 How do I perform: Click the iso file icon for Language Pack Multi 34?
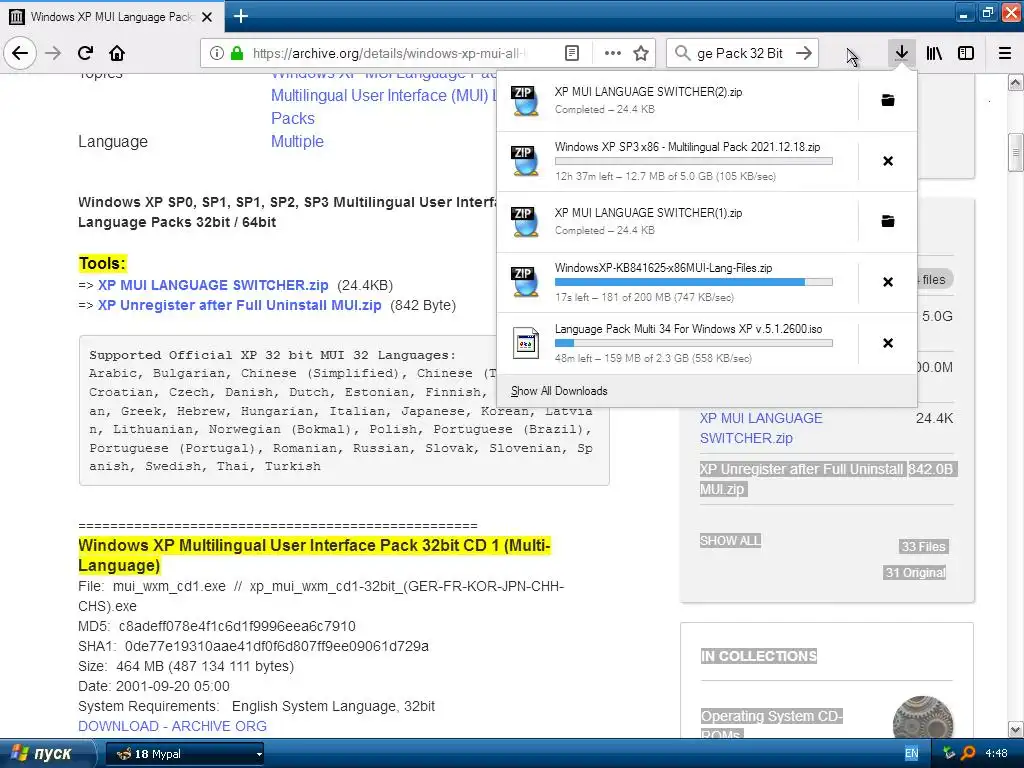pyautogui.click(x=526, y=343)
